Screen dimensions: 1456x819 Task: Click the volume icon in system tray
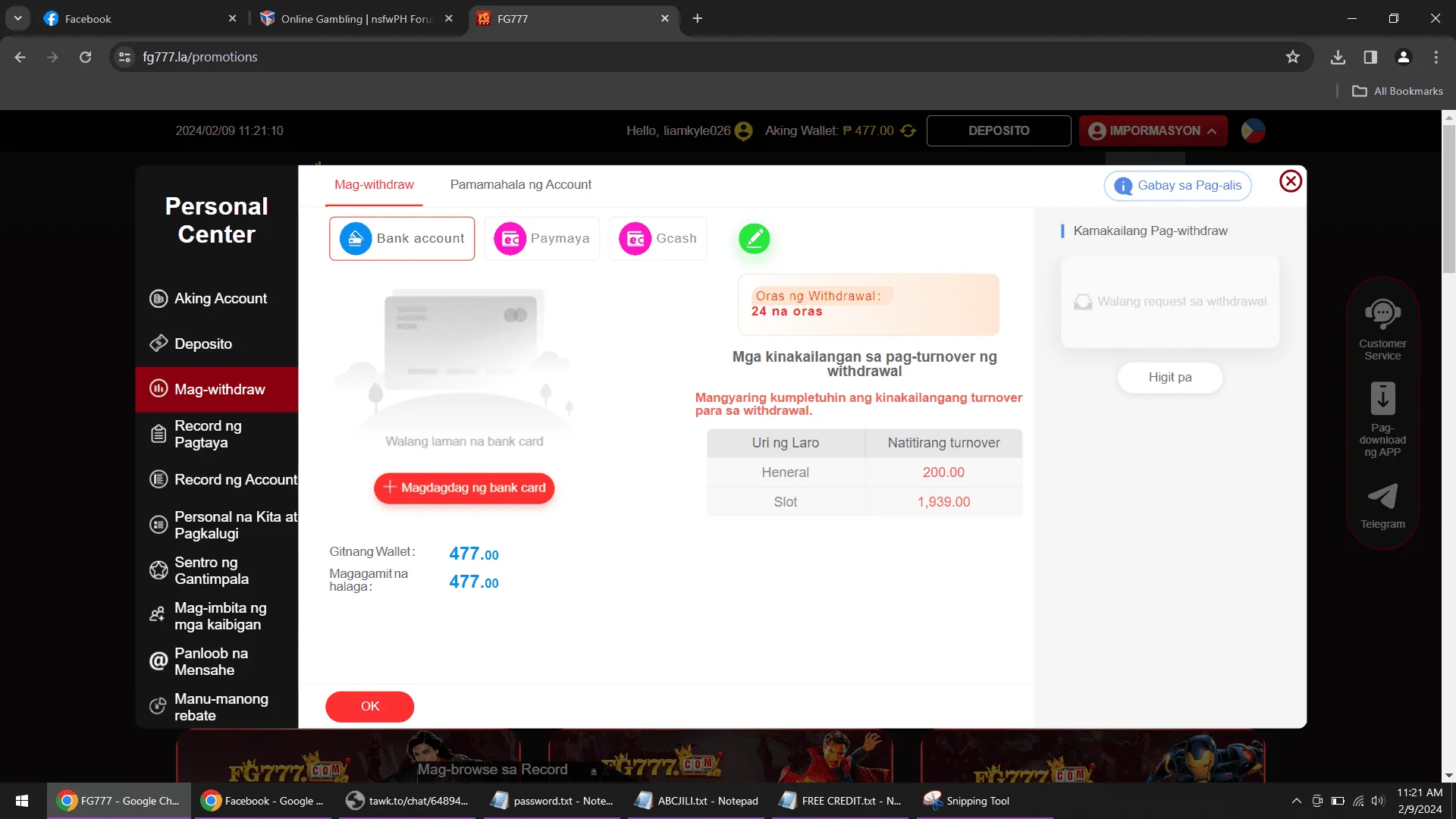(x=1378, y=801)
